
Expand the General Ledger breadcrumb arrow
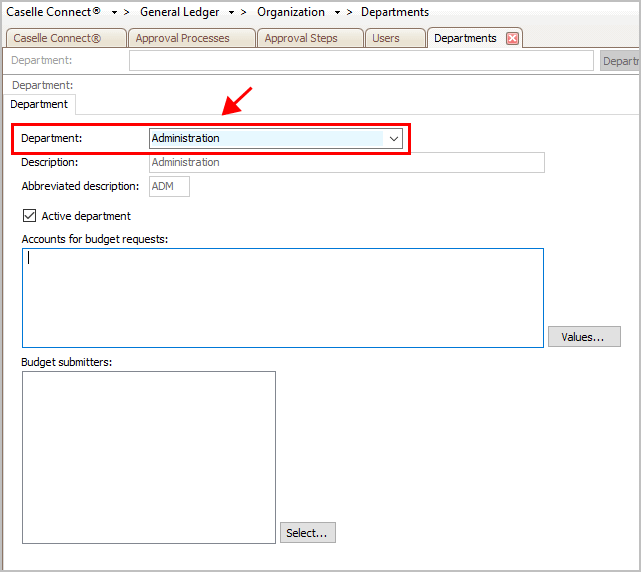[x=231, y=13]
